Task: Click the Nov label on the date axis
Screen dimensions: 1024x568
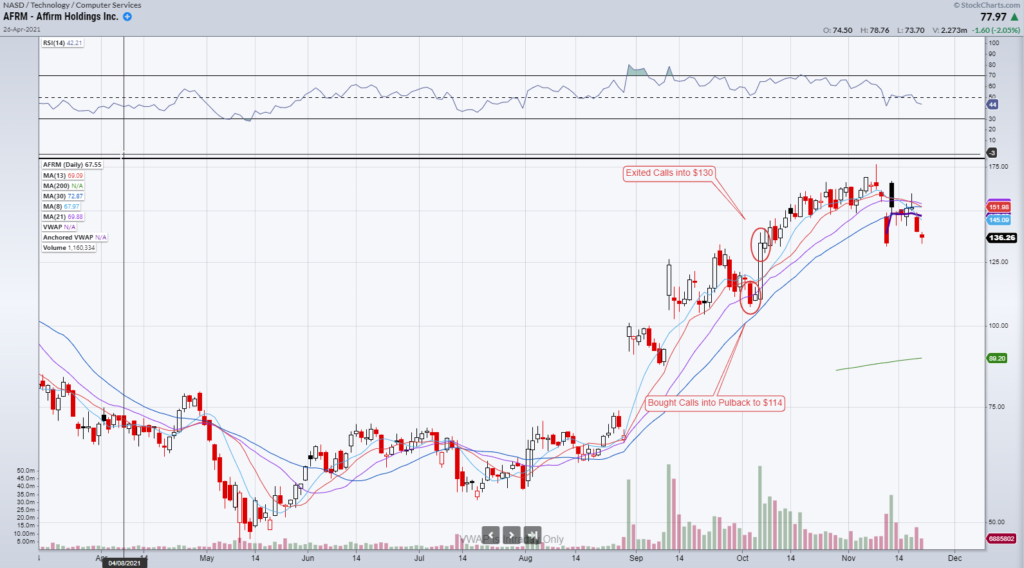Action: (848, 558)
